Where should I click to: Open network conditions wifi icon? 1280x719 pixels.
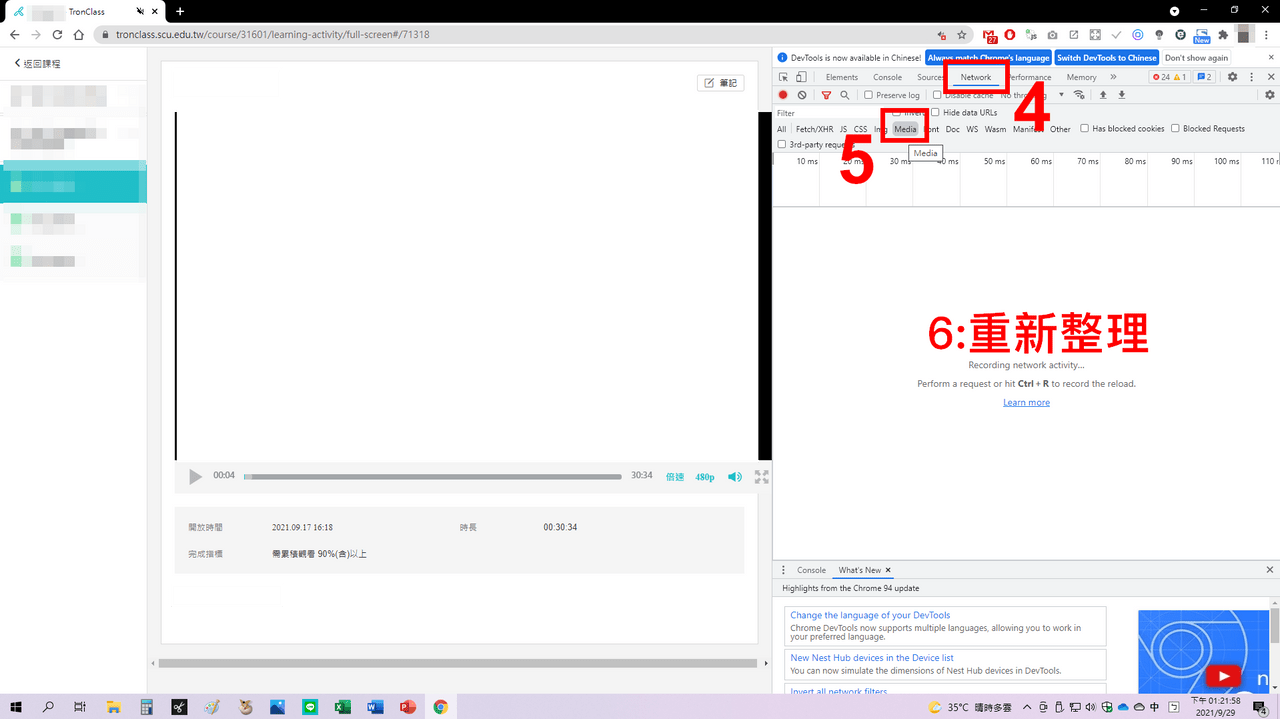(1078, 95)
